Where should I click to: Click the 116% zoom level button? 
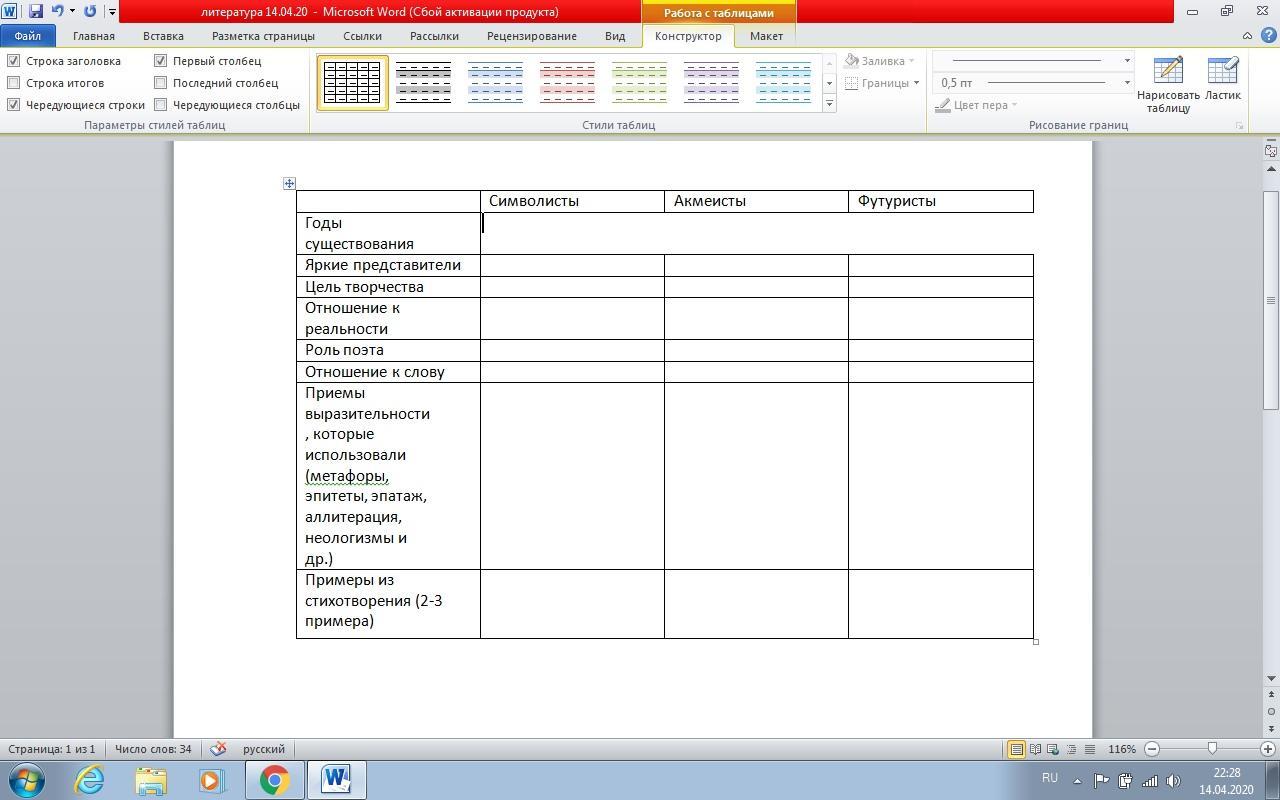1122,749
